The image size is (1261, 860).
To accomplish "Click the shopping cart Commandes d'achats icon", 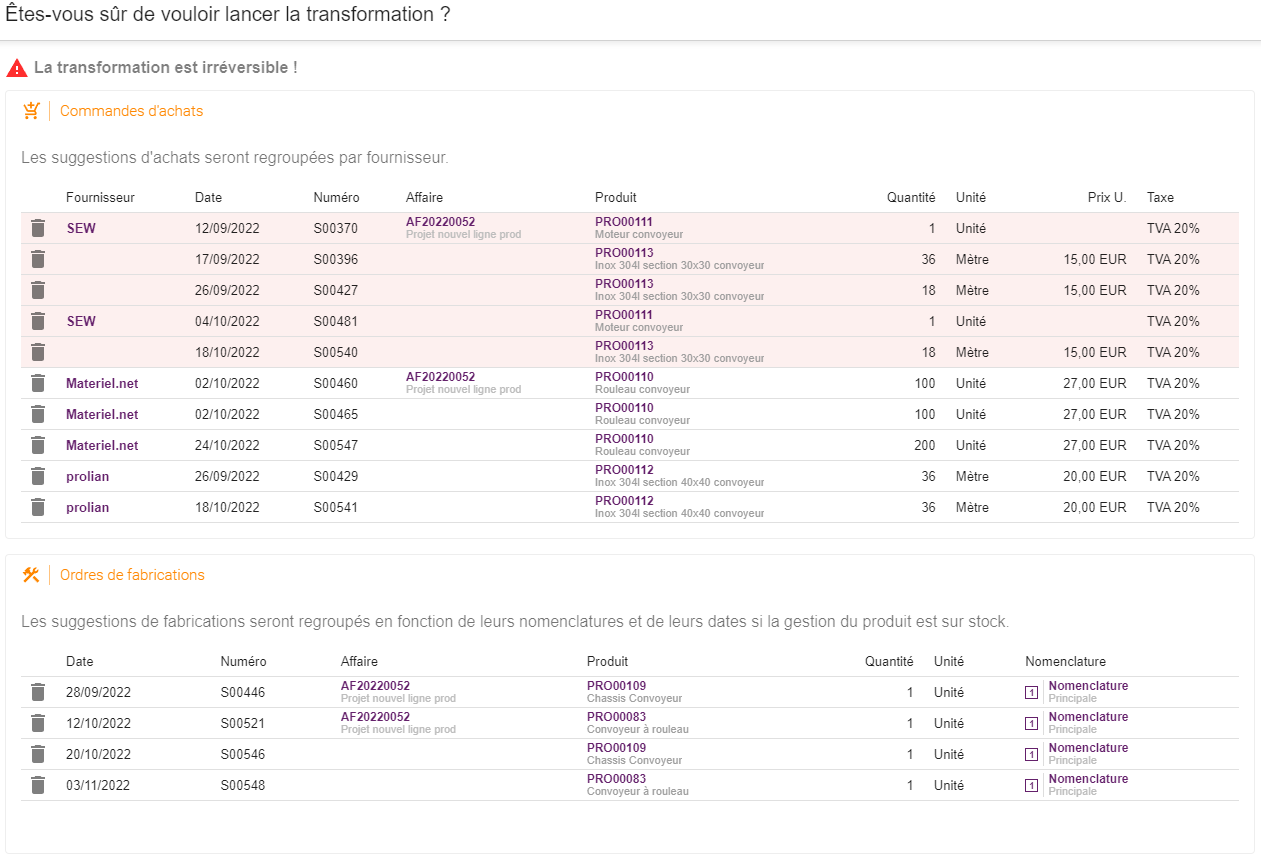I will pyautogui.click(x=31, y=111).
